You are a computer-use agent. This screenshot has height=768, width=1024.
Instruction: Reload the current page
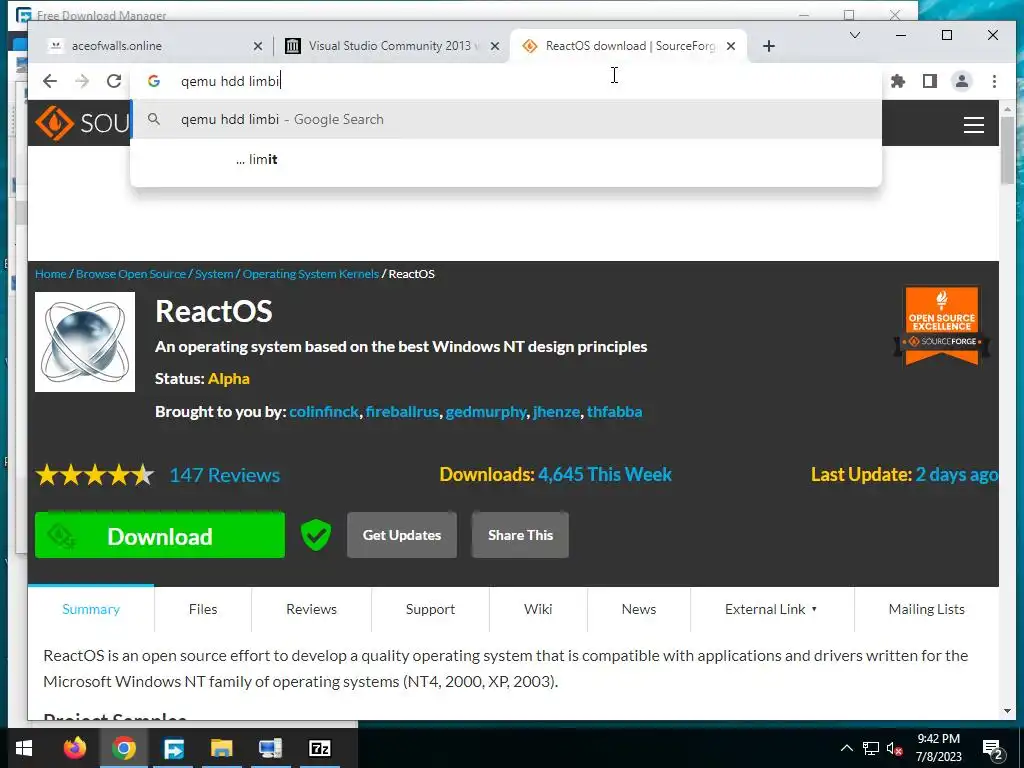click(114, 81)
